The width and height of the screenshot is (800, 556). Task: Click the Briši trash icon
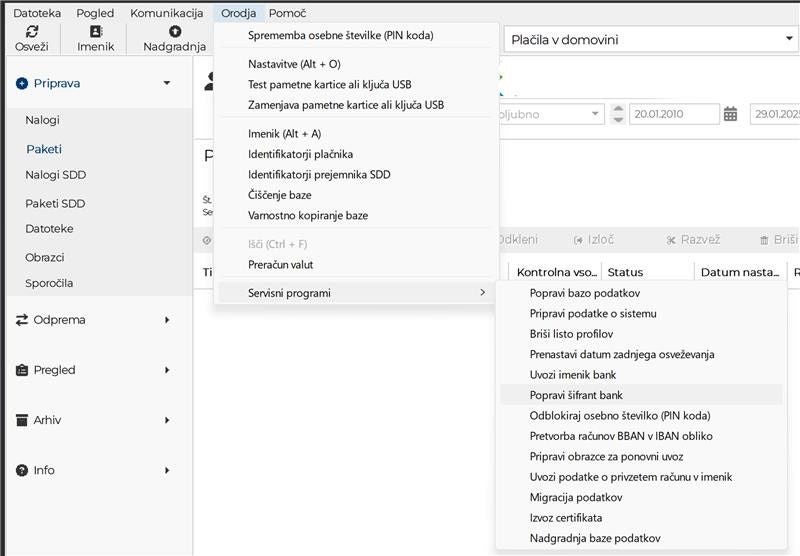pos(765,240)
